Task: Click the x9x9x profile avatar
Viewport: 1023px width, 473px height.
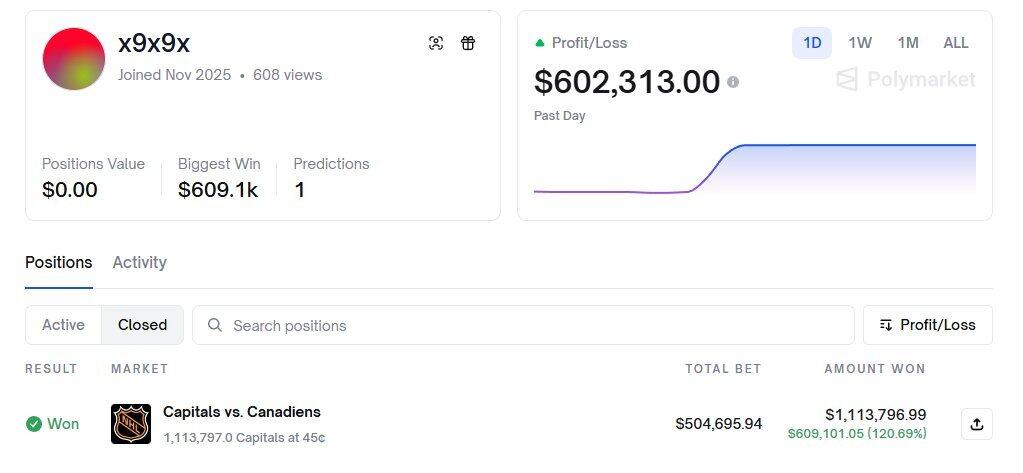Action: (74, 59)
